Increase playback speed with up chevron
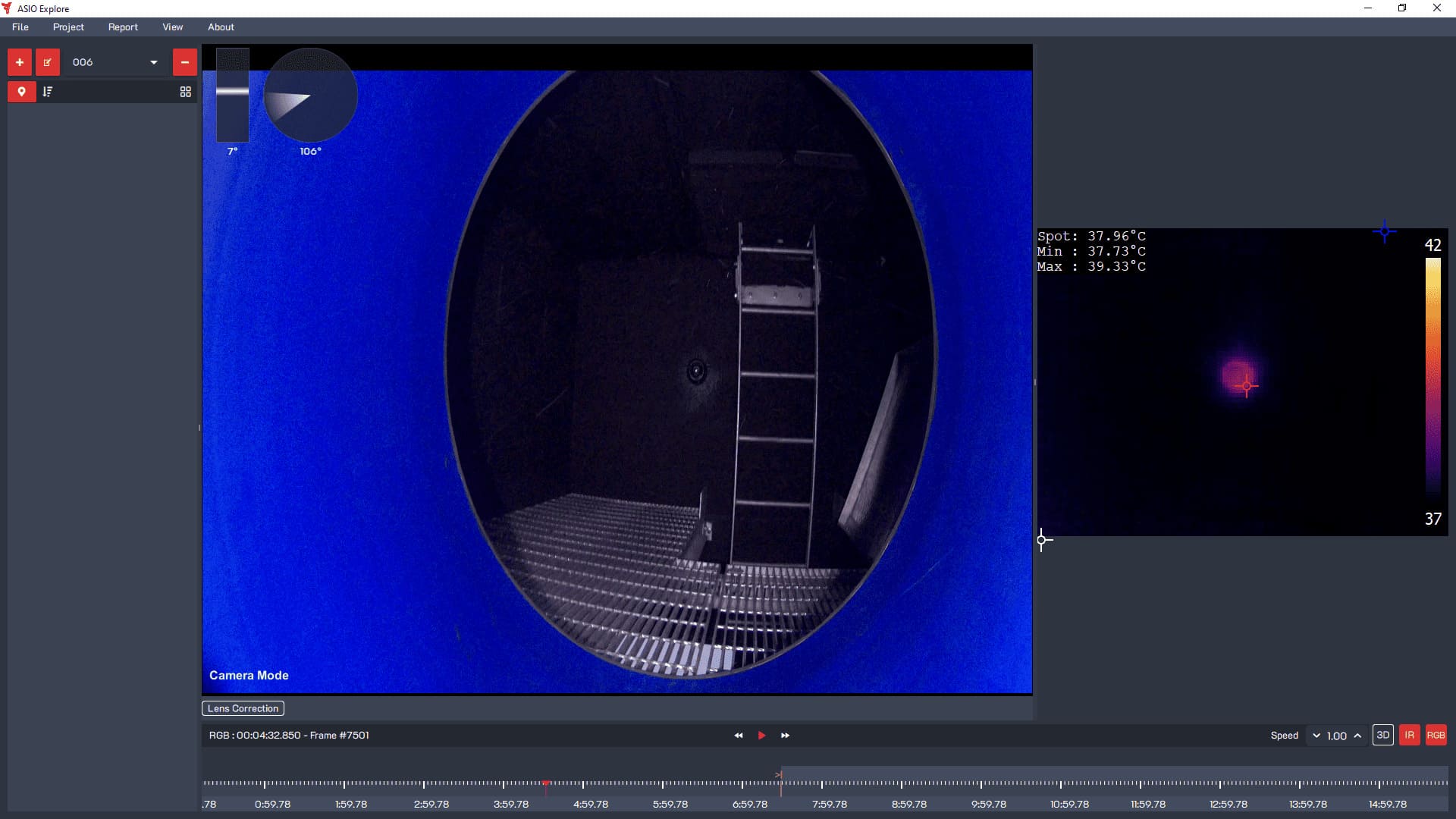The height and width of the screenshot is (819, 1456). coord(1357,736)
